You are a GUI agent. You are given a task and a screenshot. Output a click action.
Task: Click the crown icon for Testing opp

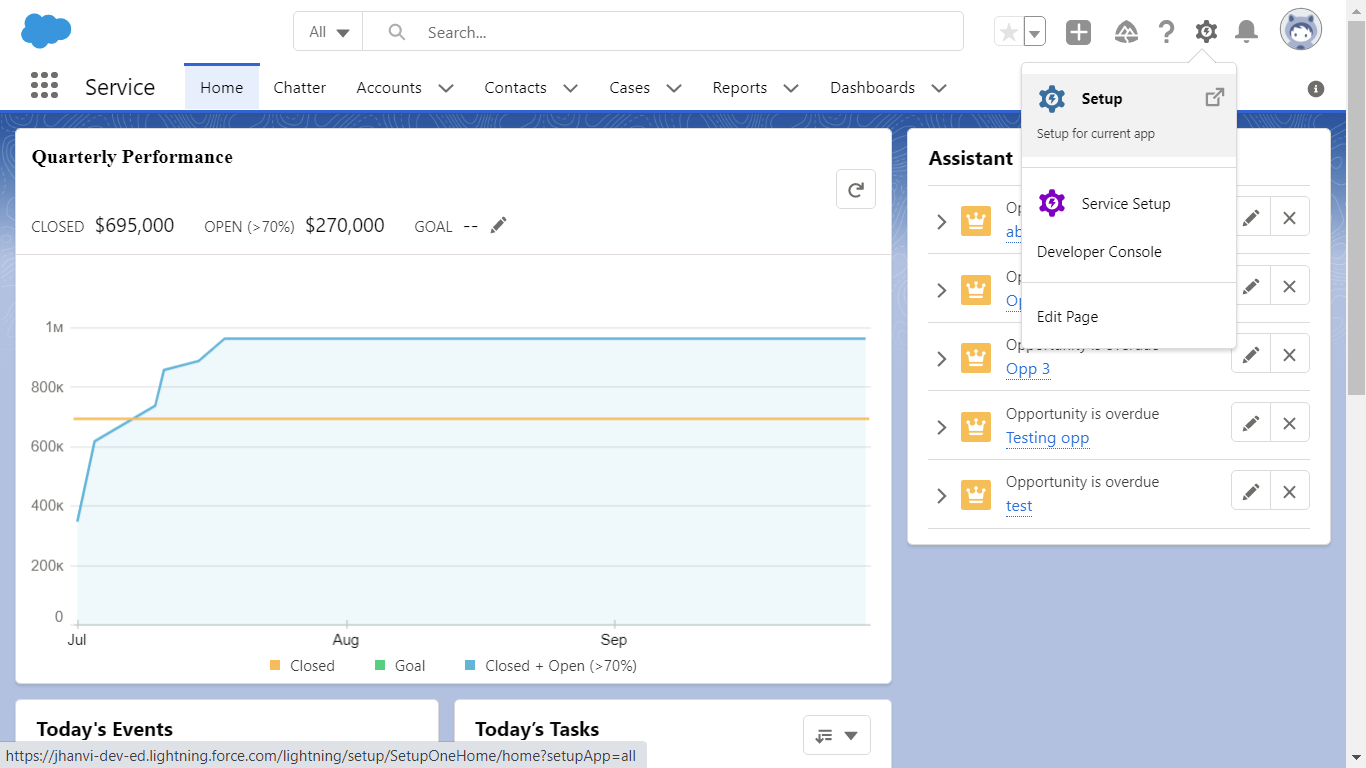976,427
